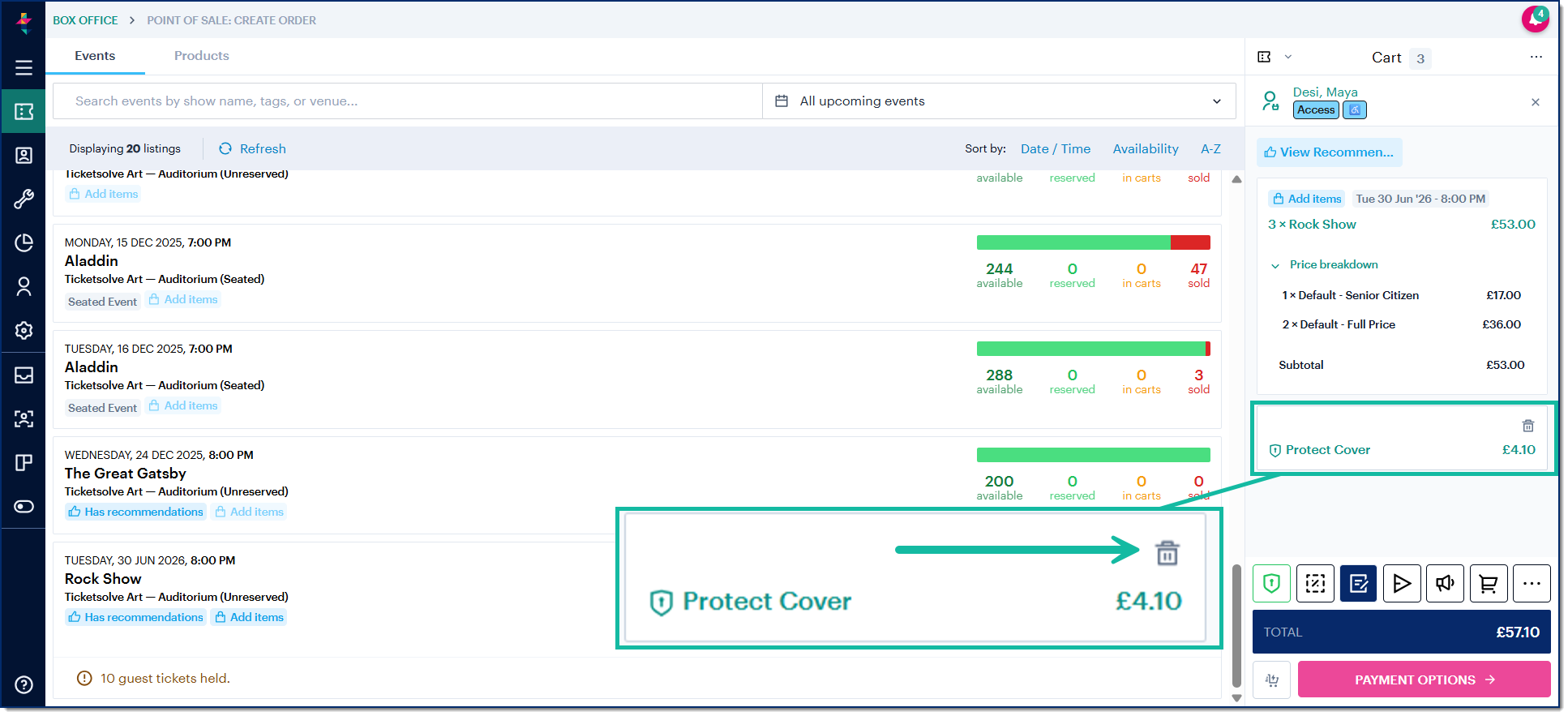Open the 3 × Rock Show cart line

click(x=1312, y=225)
